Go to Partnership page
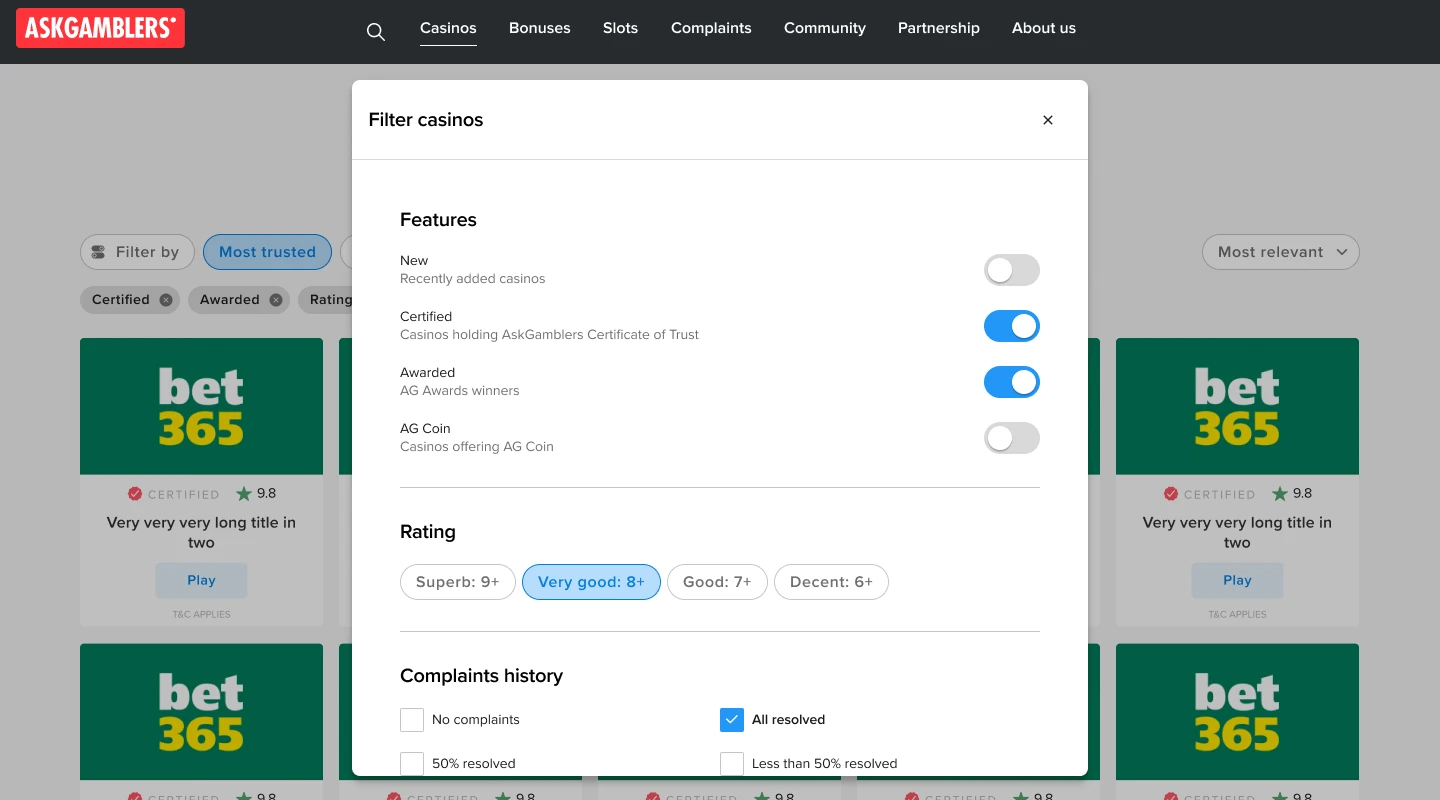Screen dimensions: 1440x800 pyautogui.click(x=939, y=28)
